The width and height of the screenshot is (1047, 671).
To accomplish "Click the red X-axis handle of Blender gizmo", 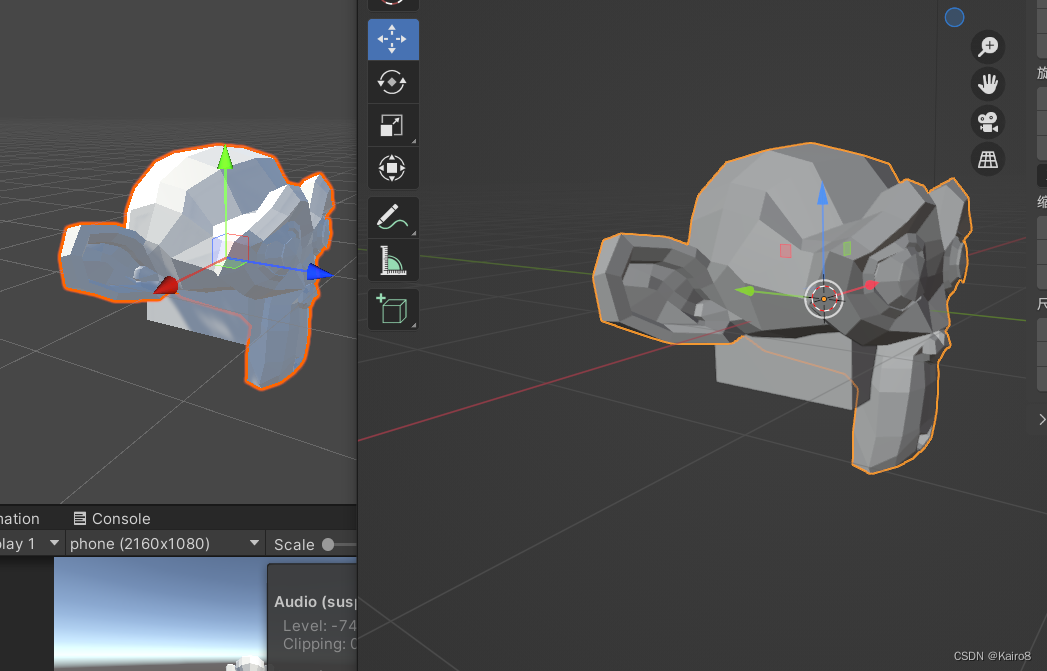I will click(871, 285).
